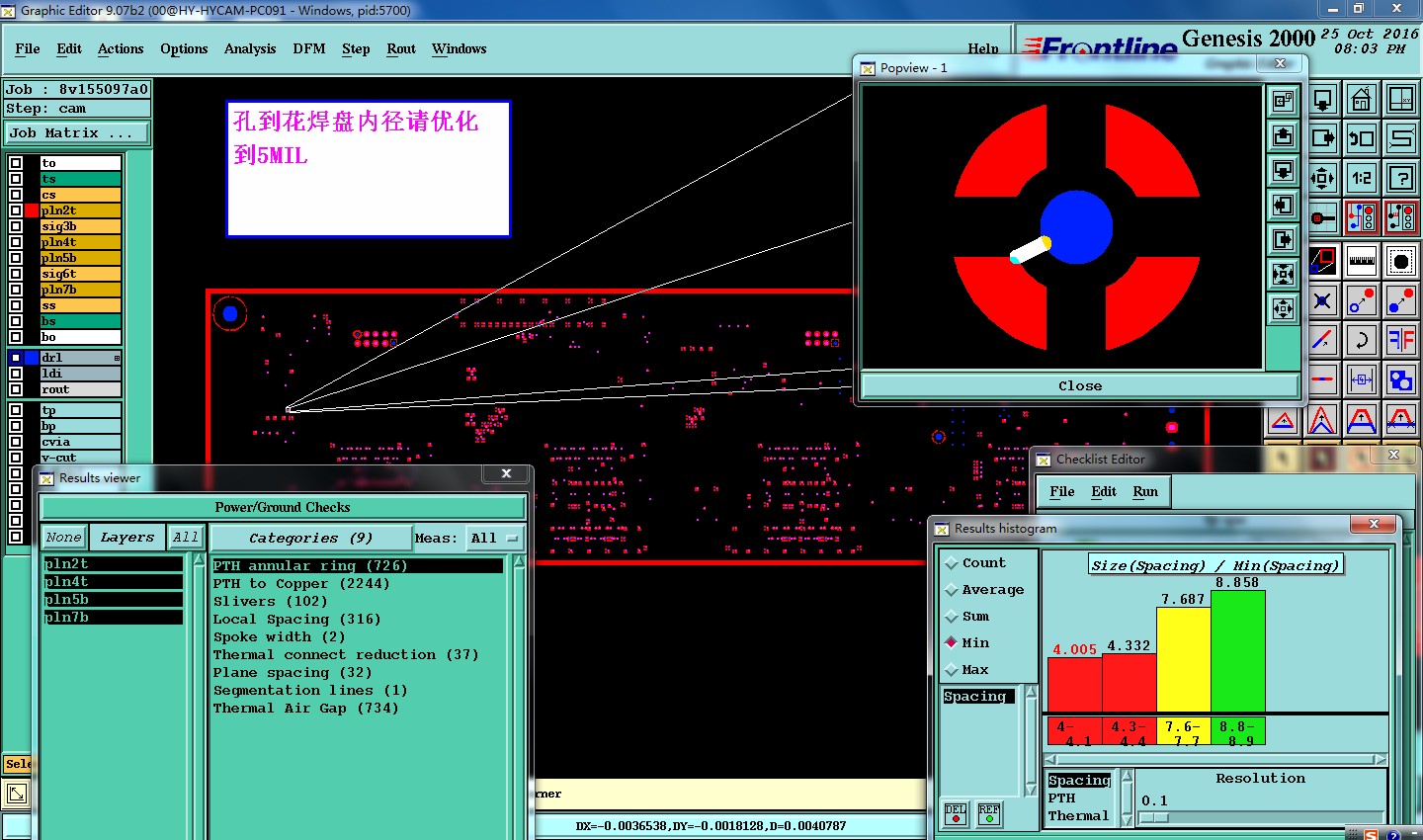Open the DFM menu

309,48
